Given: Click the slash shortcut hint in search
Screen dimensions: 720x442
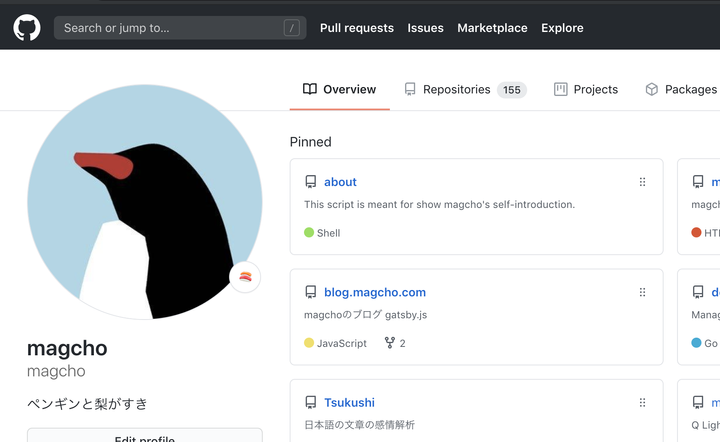Looking at the screenshot, I should (x=292, y=28).
